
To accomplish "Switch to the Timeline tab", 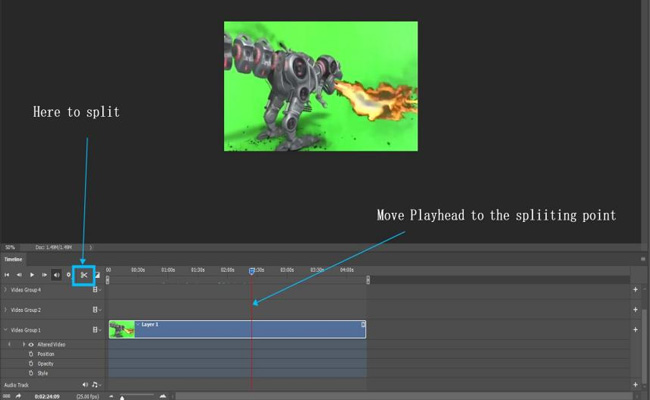I will [x=13, y=259].
